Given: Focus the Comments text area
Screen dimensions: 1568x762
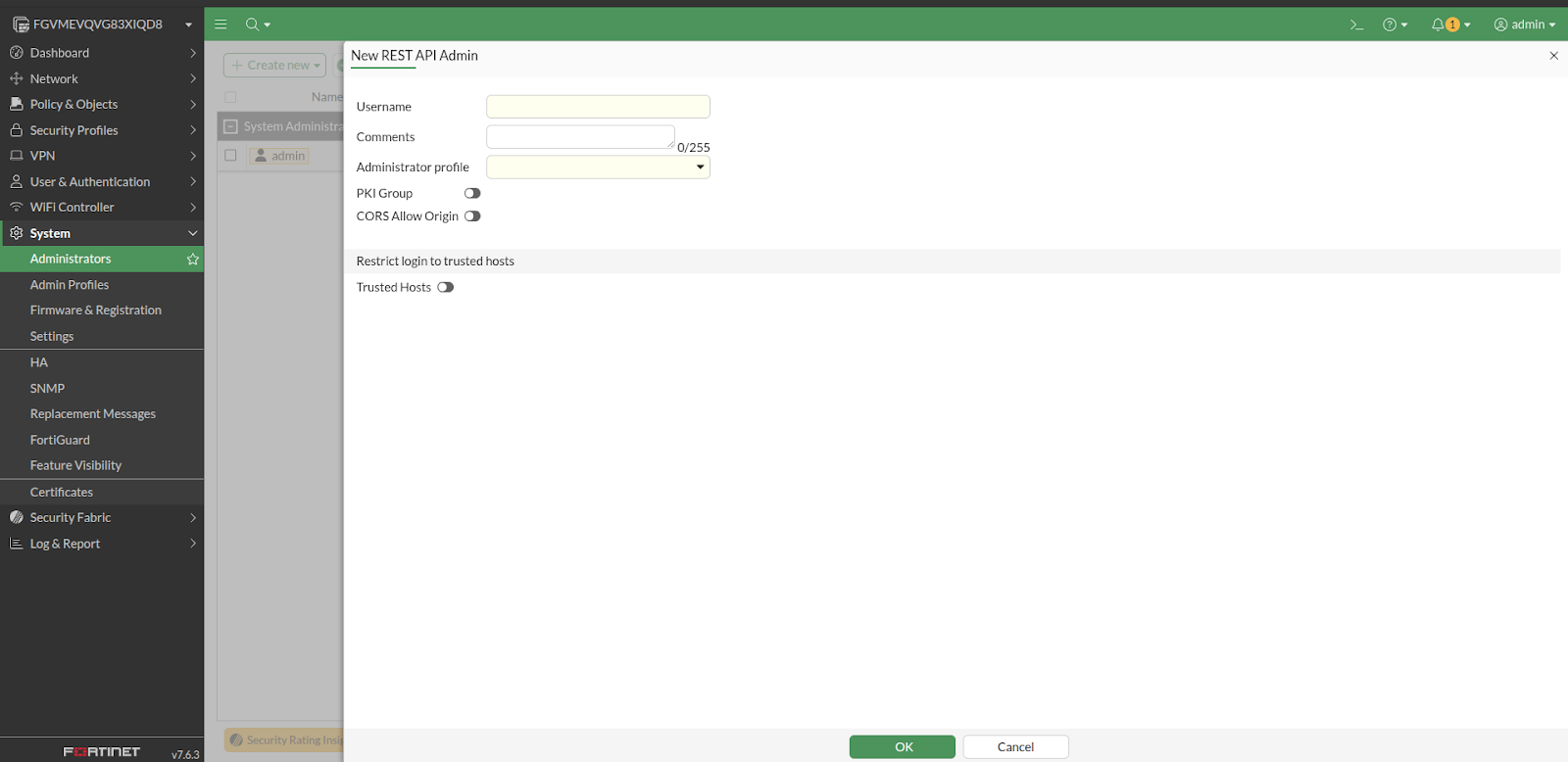Looking at the screenshot, I should pyautogui.click(x=580, y=137).
